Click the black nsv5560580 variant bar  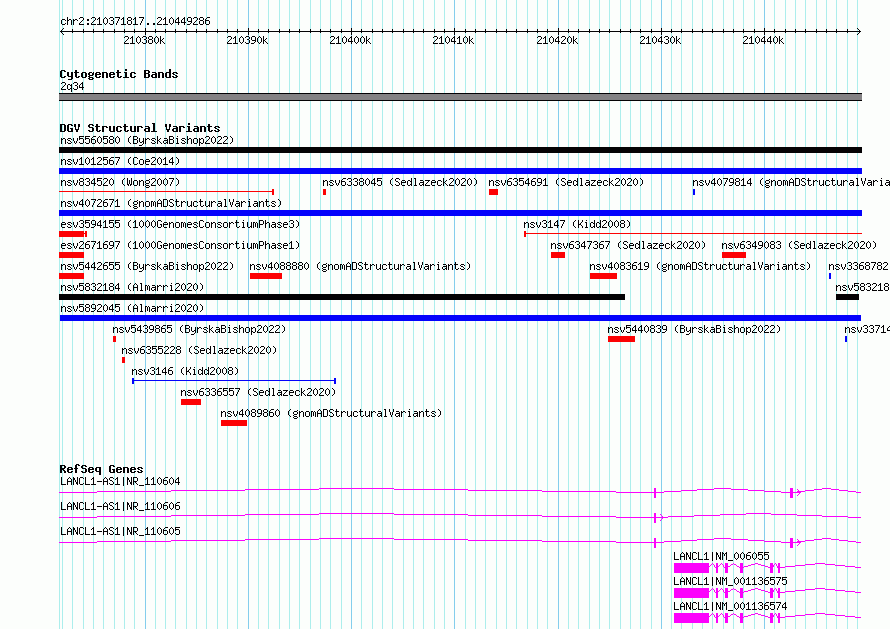460,150
